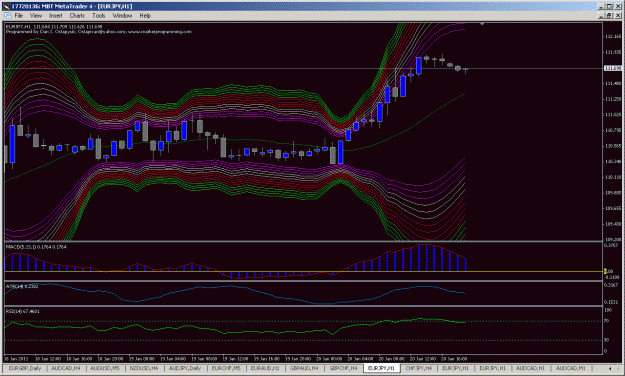
Task: Switch to the GBPAUD,H4 chart tab
Action: click(x=304, y=368)
